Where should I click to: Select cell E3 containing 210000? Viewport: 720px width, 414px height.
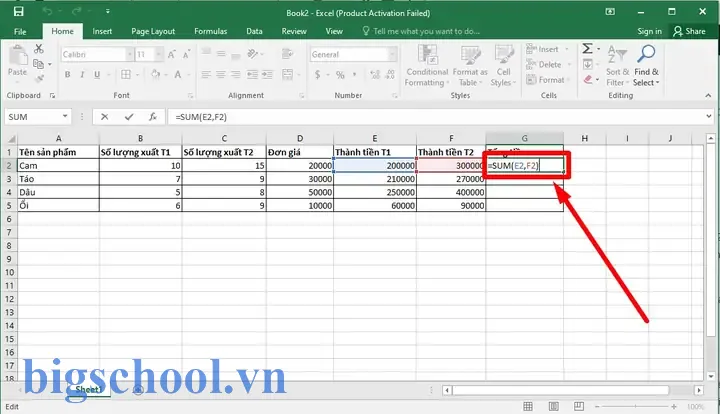pos(375,179)
